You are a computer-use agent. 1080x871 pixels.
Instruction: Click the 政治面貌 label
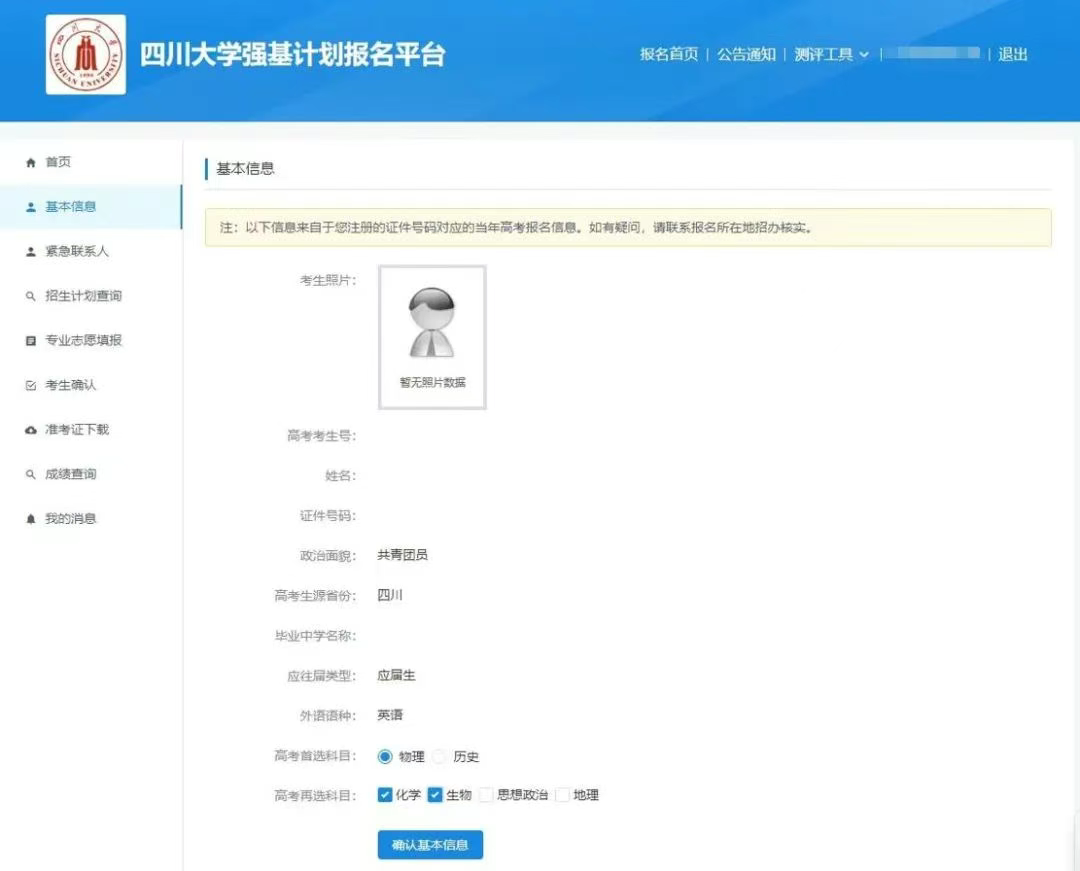click(328, 556)
